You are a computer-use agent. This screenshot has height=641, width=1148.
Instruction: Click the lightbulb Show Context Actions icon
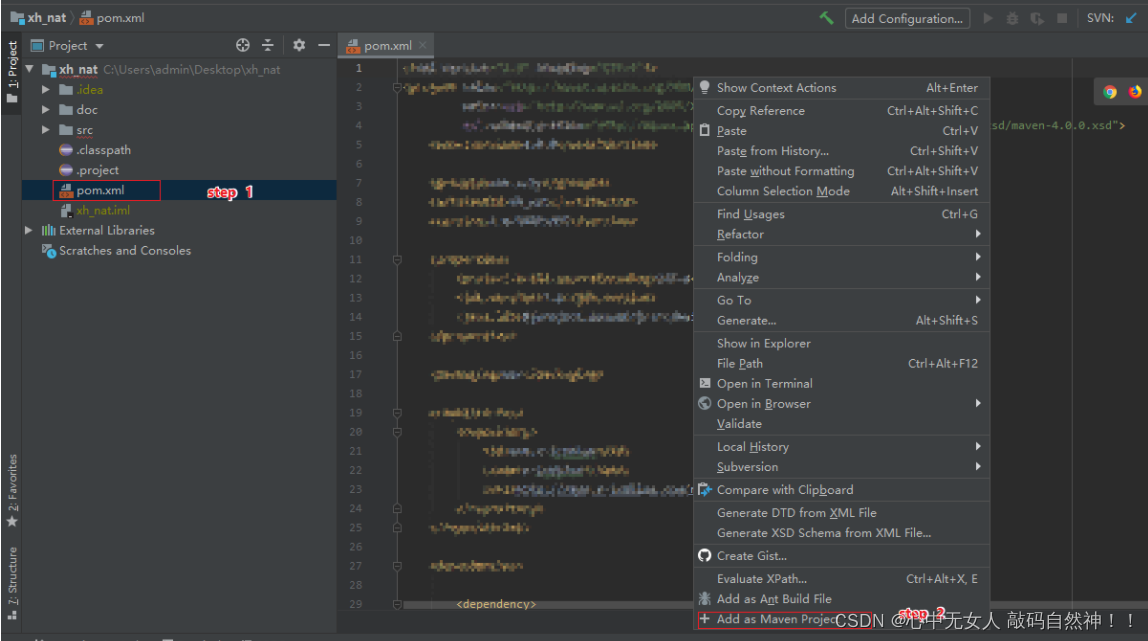point(704,87)
